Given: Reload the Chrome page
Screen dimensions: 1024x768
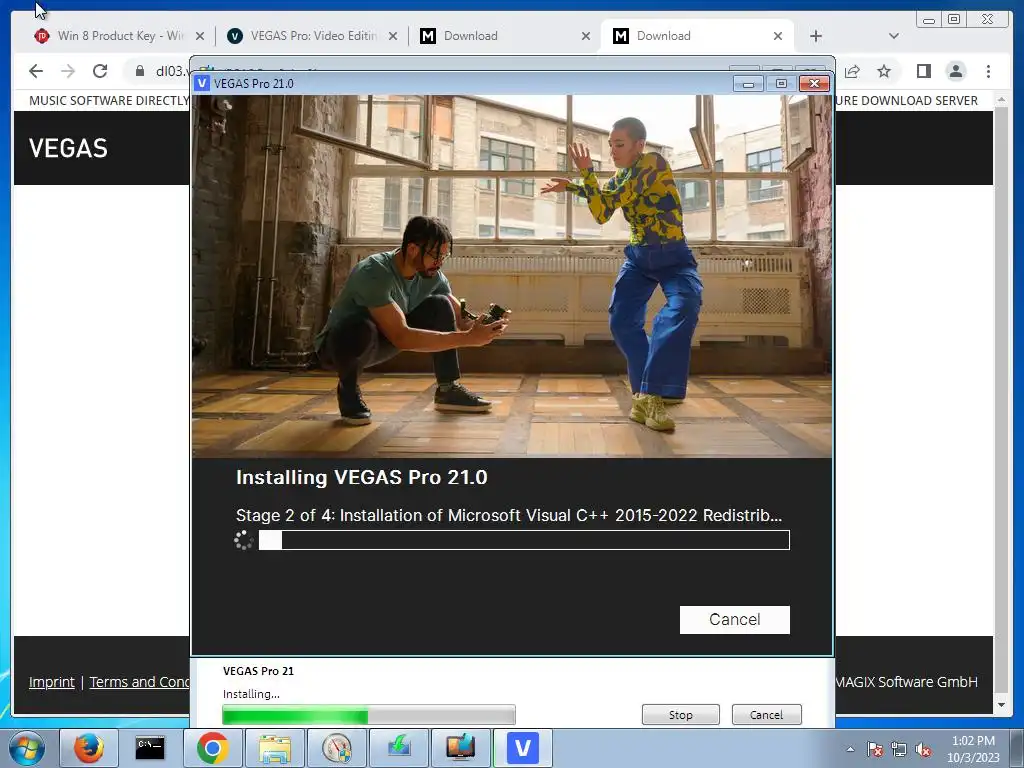Looking at the screenshot, I should tap(100, 71).
